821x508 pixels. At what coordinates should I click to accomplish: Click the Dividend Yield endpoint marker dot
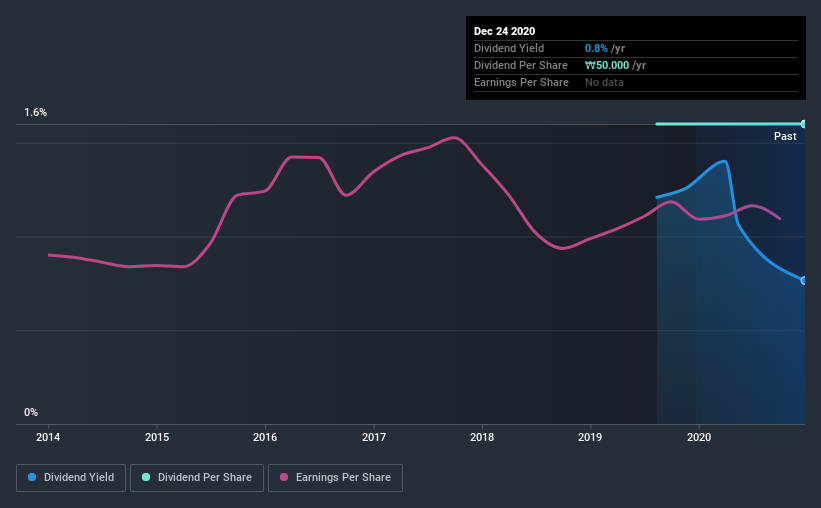tap(803, 281)
